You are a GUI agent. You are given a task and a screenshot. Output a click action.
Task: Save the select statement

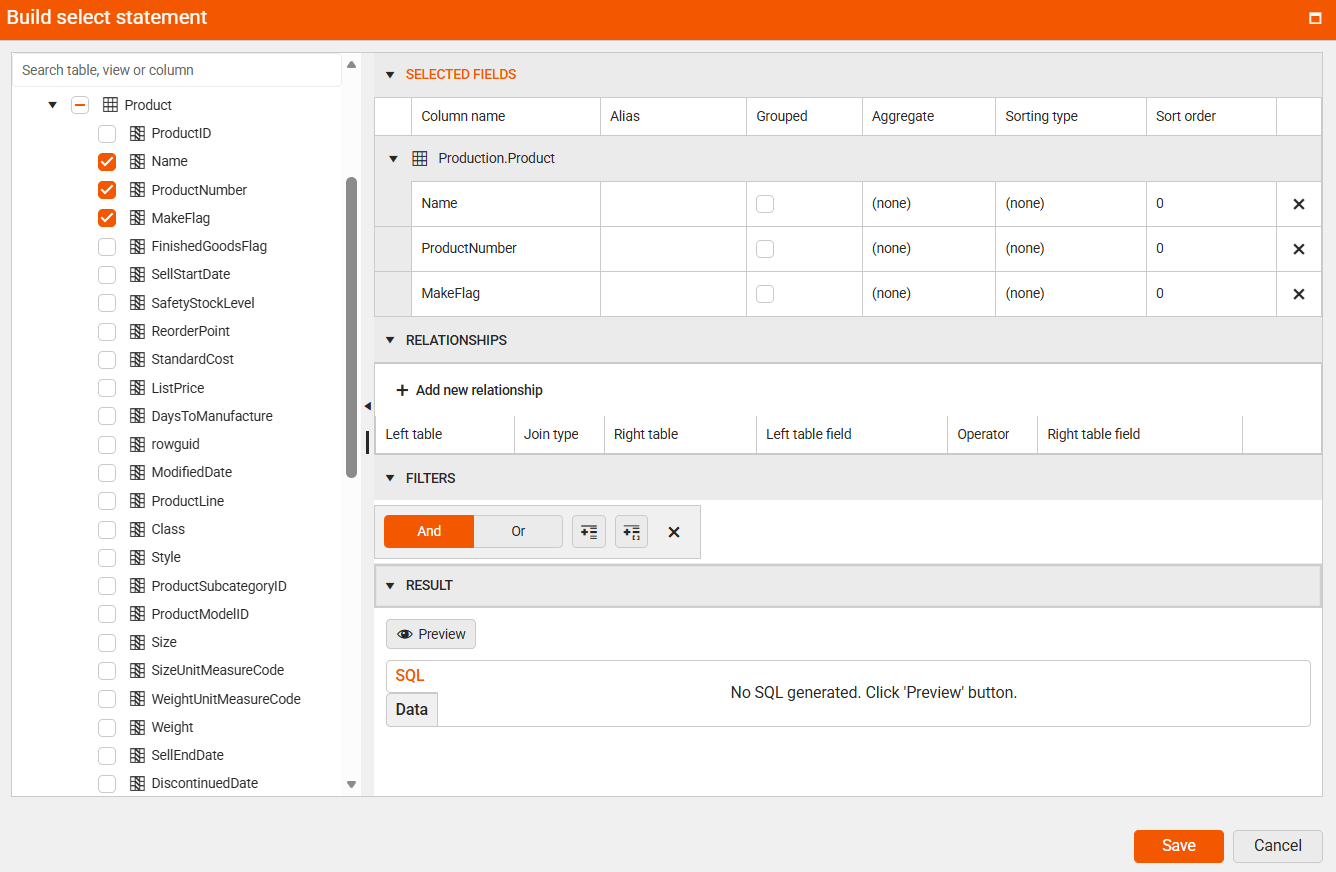[x=1178, y=846]
